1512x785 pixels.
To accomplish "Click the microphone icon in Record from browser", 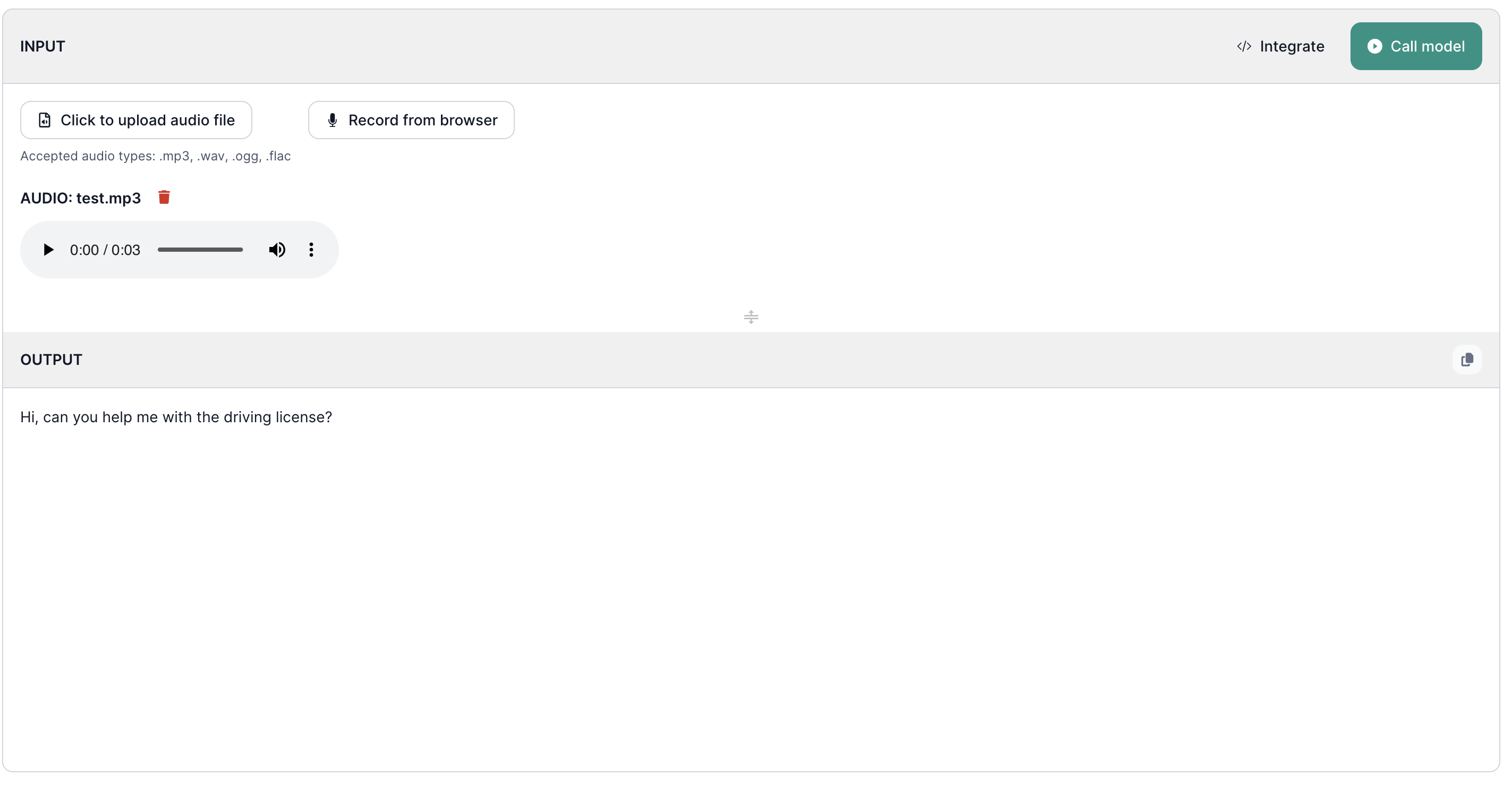I will [332, 120].
